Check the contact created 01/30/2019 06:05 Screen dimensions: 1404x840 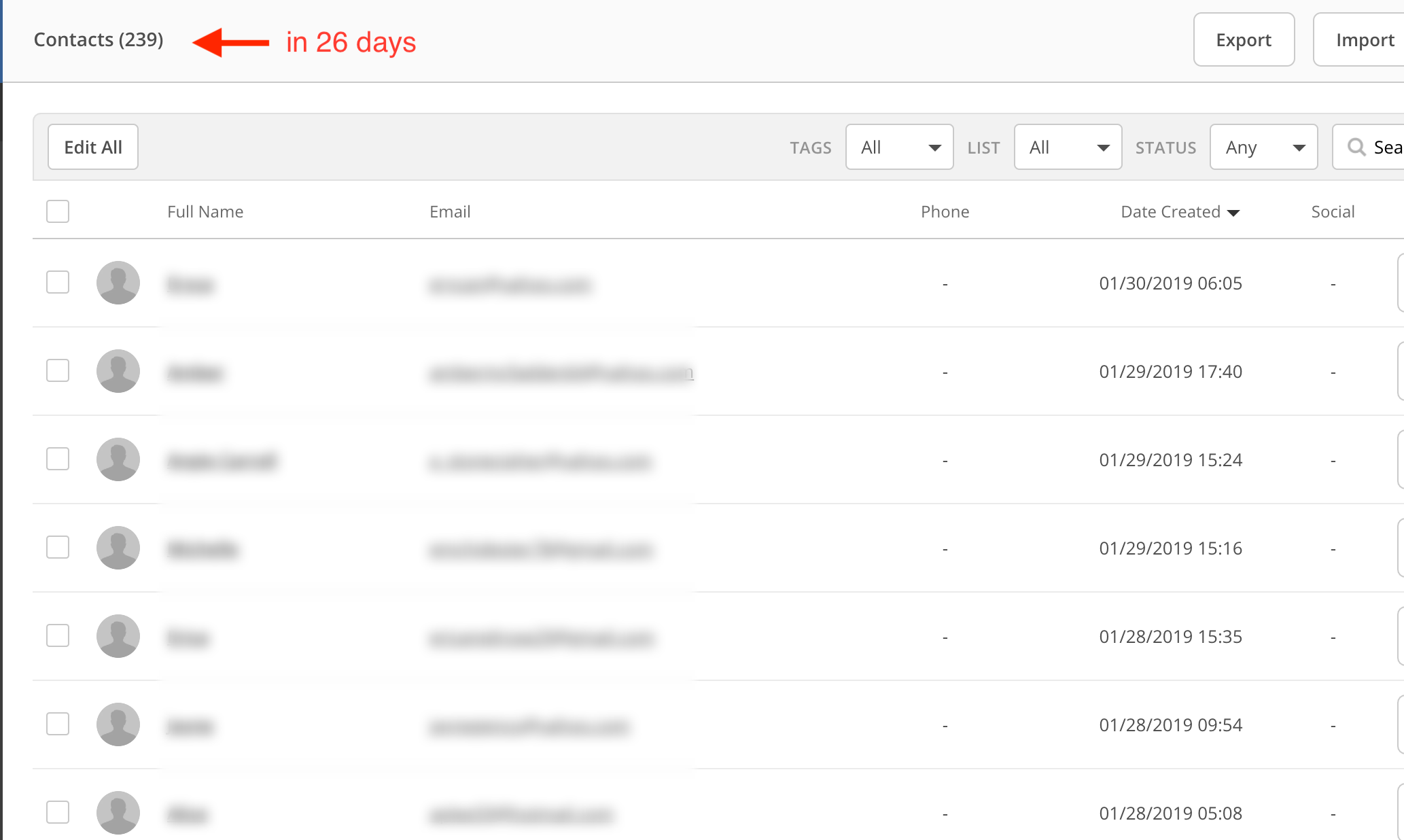58,282
